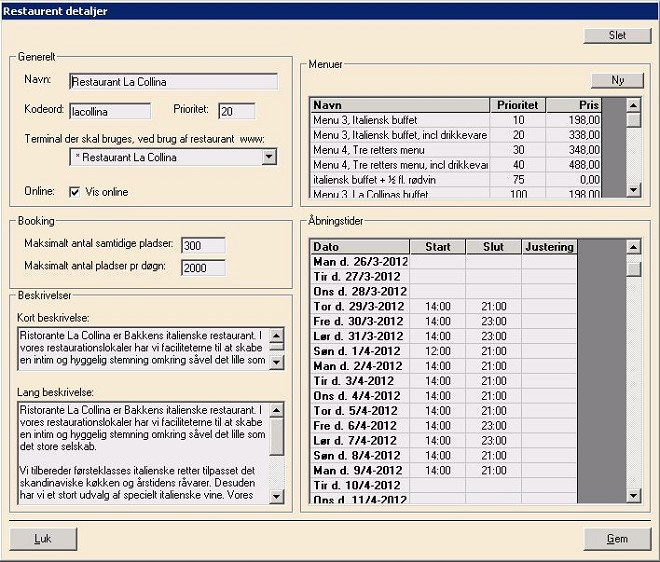Click into the Lang beskrivelse text box

click(x=143, y=453)
